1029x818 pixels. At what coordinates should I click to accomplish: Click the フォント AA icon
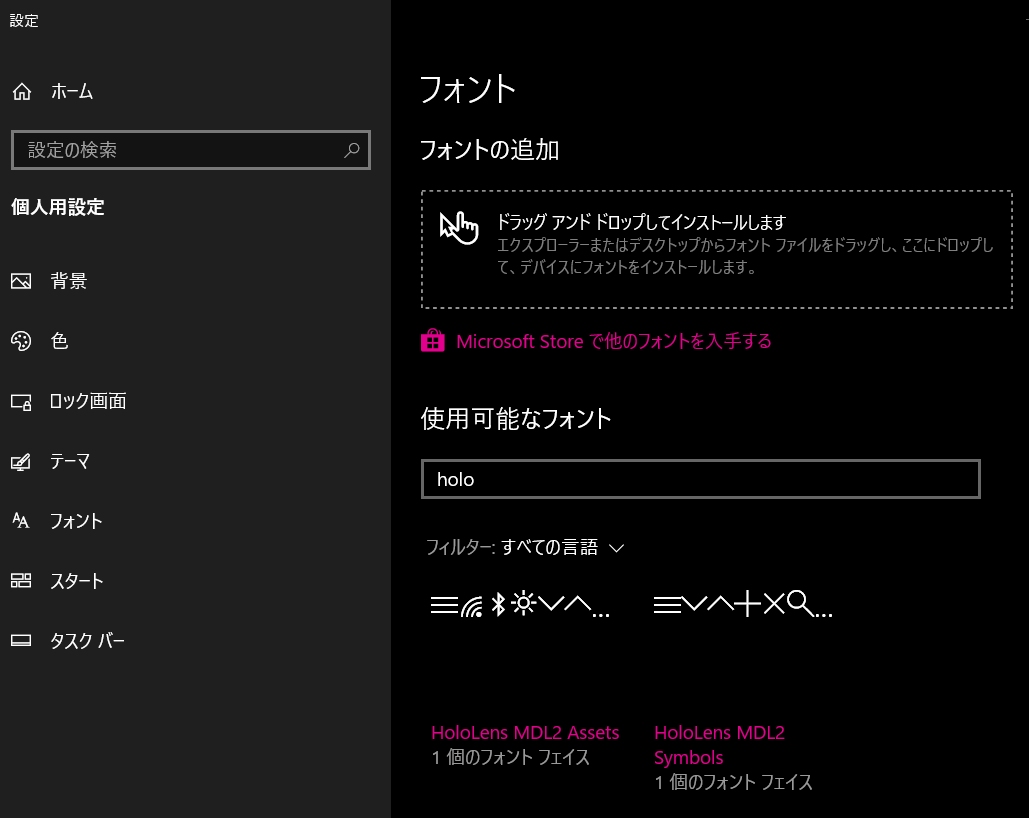pos(21,521)
